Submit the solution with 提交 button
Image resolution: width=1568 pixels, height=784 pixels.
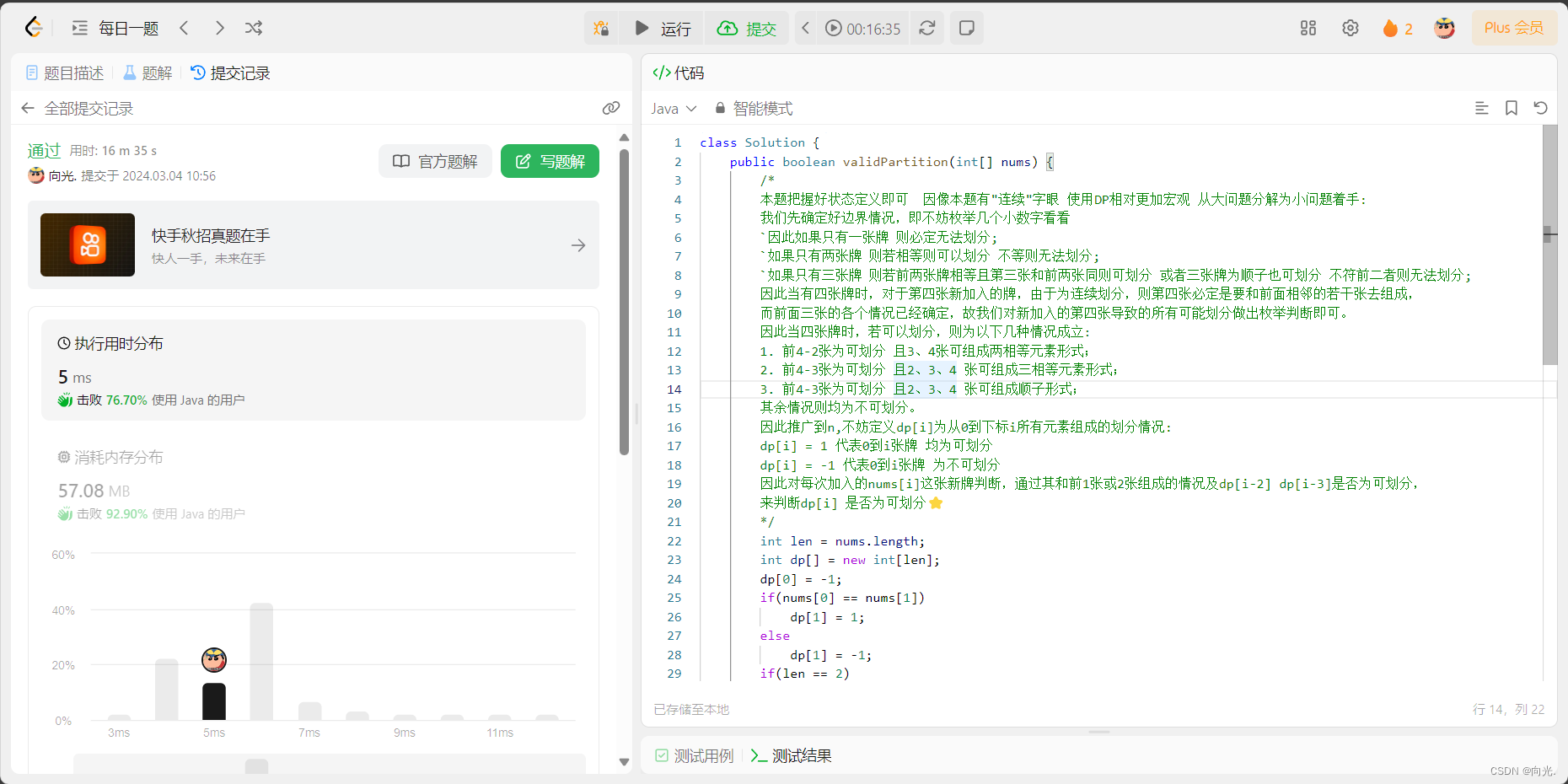click(x=747, y=28)
